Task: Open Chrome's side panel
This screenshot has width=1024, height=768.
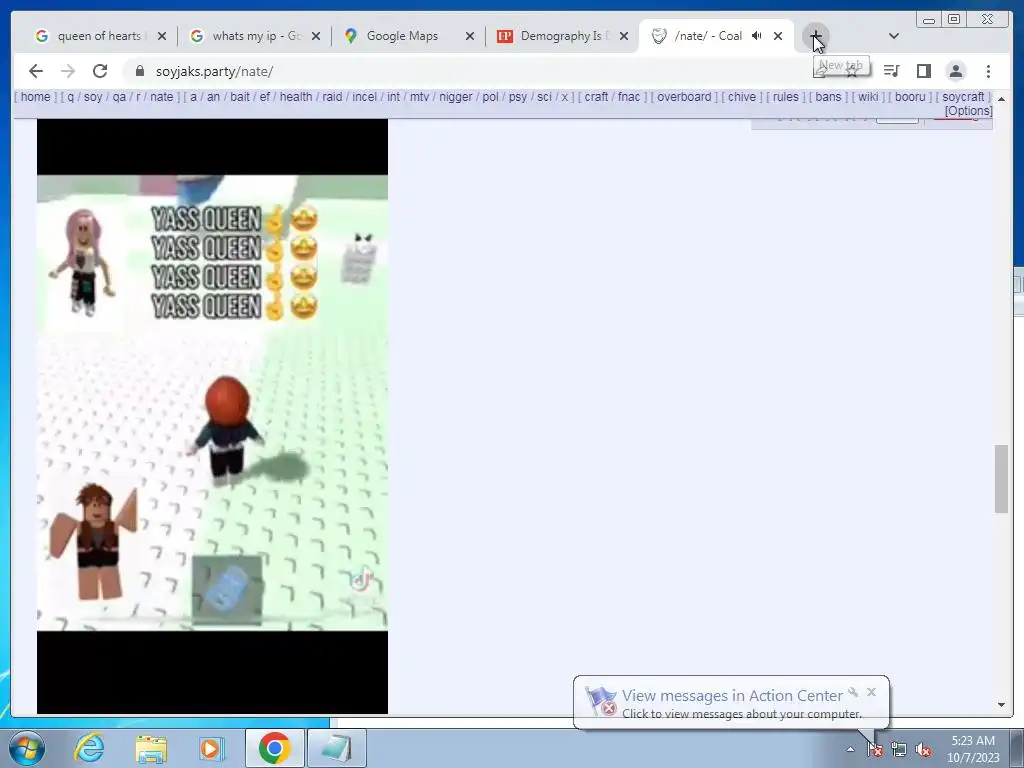Action: [923, 71]
